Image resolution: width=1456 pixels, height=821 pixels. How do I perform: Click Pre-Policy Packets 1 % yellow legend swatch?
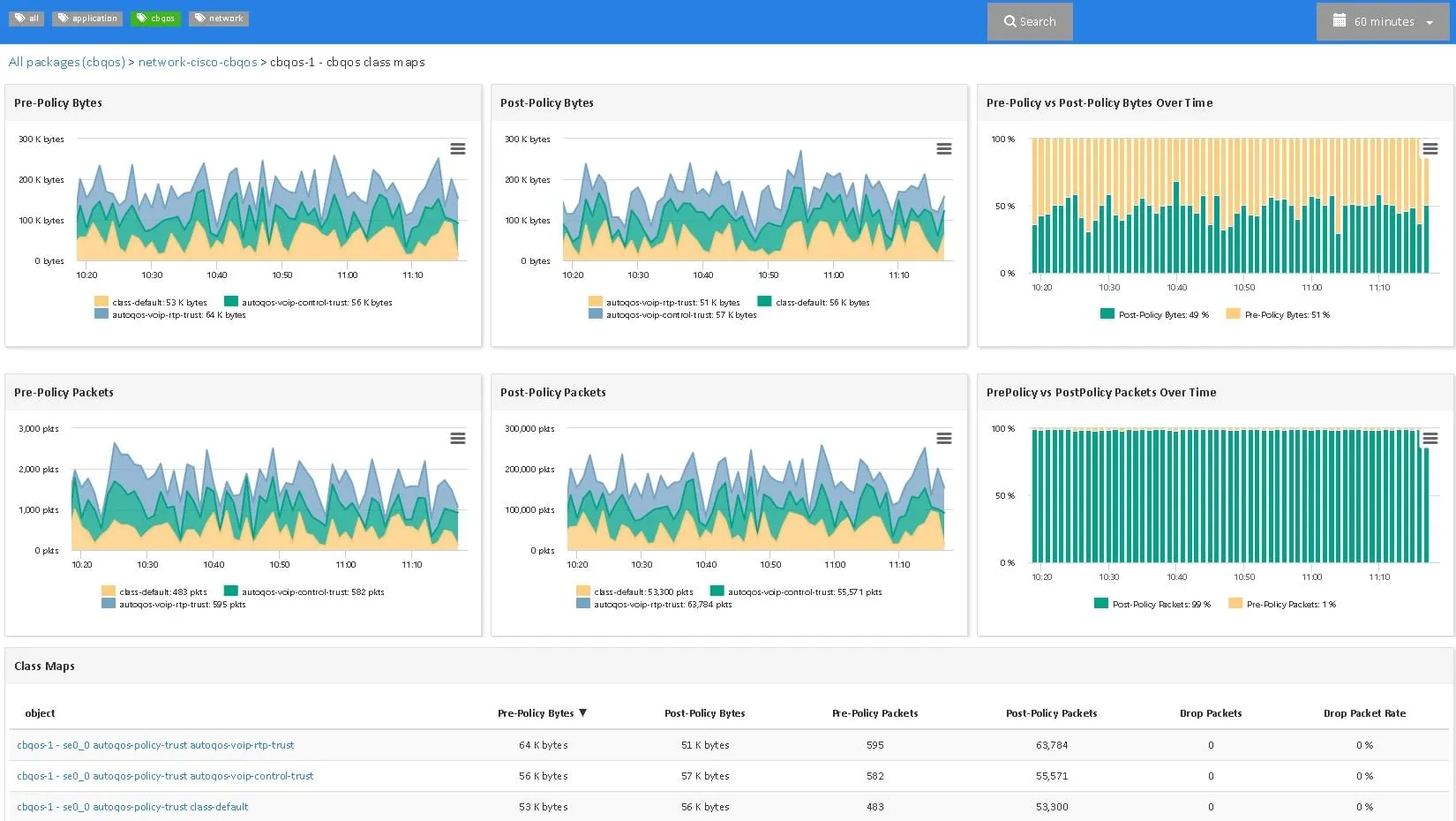coord(1235,604)
